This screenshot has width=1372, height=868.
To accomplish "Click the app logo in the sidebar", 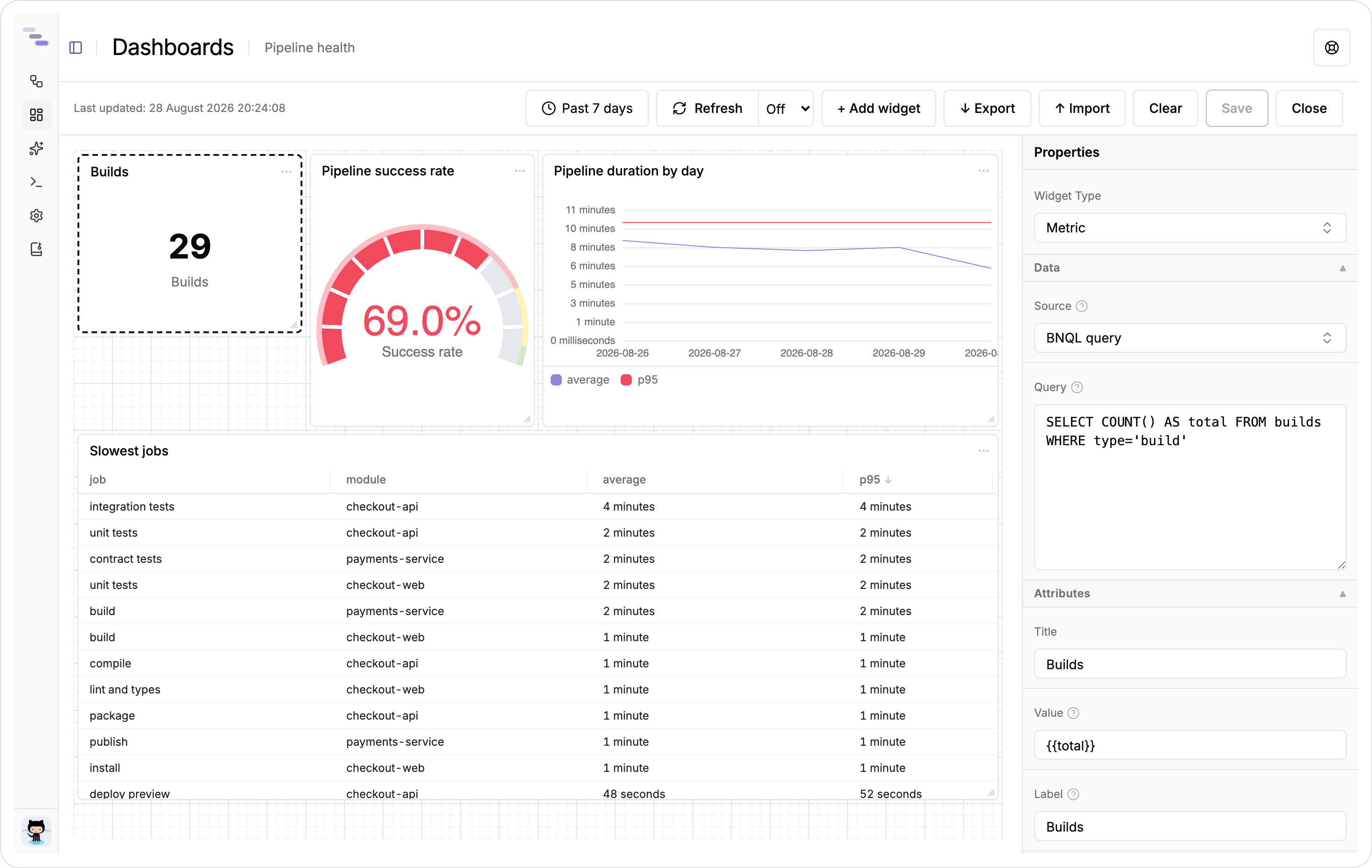I will (36, 37).
